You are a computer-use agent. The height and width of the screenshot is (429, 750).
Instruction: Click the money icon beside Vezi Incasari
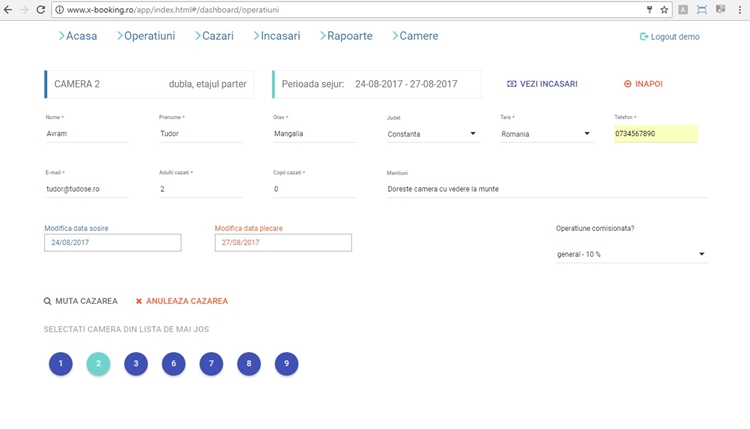click(512, 84)
